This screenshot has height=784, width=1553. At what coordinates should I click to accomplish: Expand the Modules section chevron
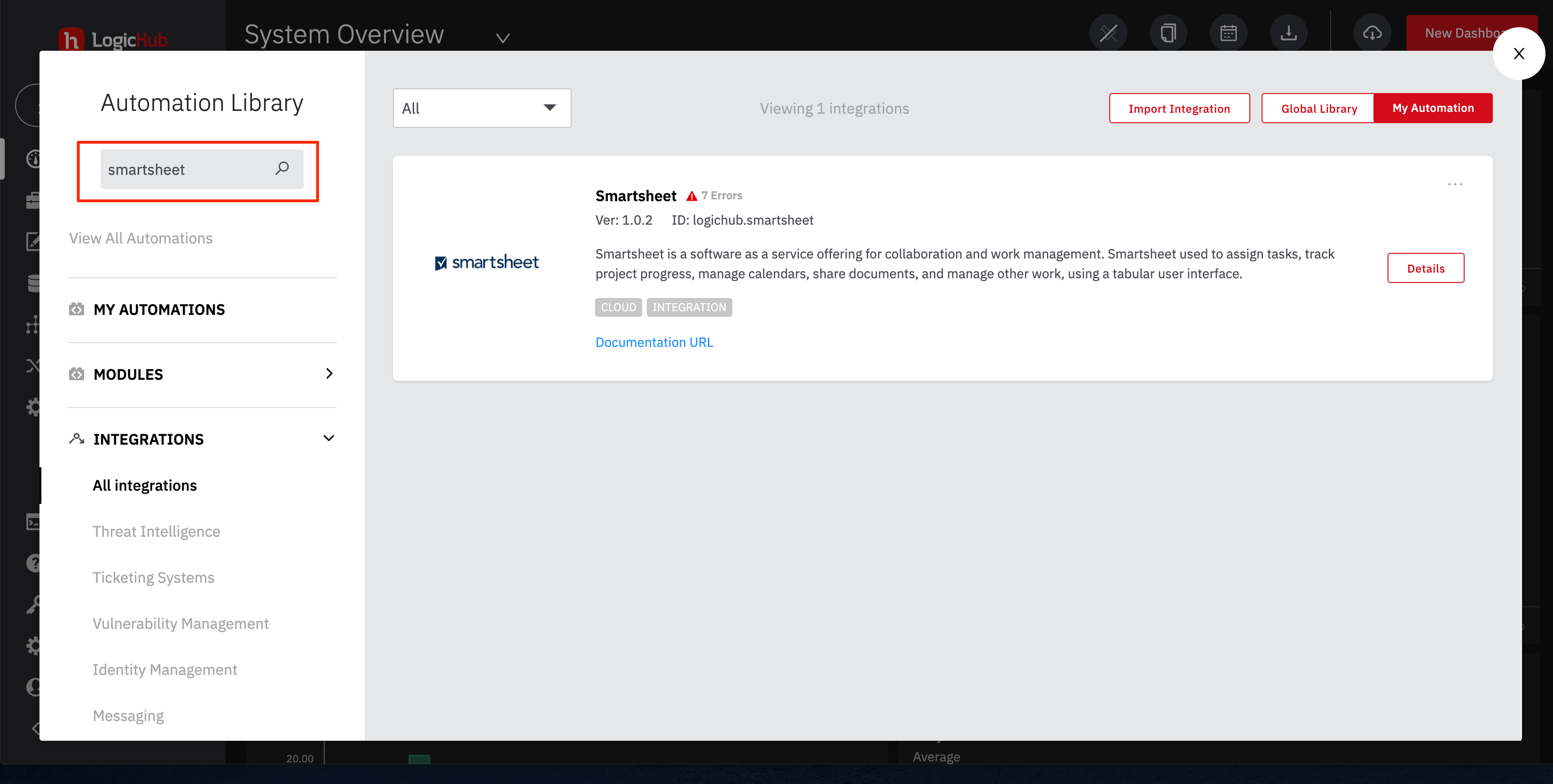[x=329, y=373]
